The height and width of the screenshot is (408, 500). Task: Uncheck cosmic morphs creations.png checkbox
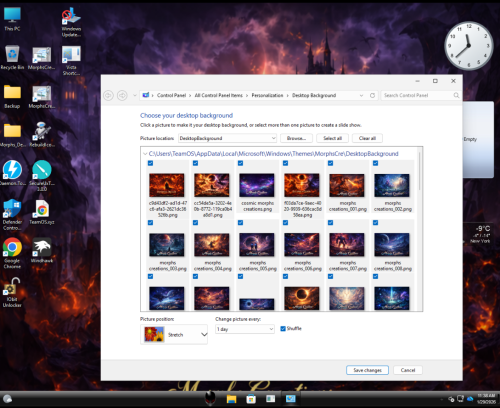pos(240,163)
